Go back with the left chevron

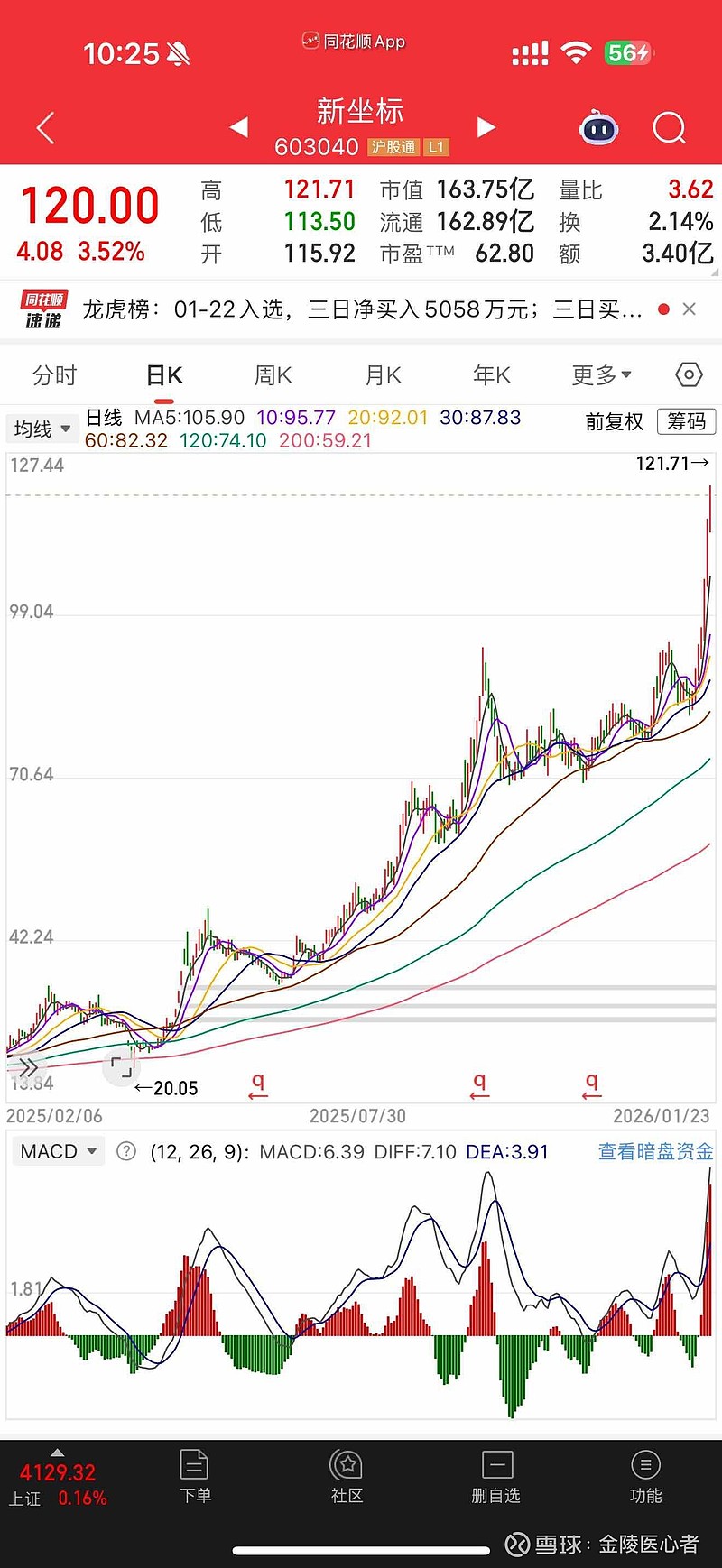click(x=46, y=128)
